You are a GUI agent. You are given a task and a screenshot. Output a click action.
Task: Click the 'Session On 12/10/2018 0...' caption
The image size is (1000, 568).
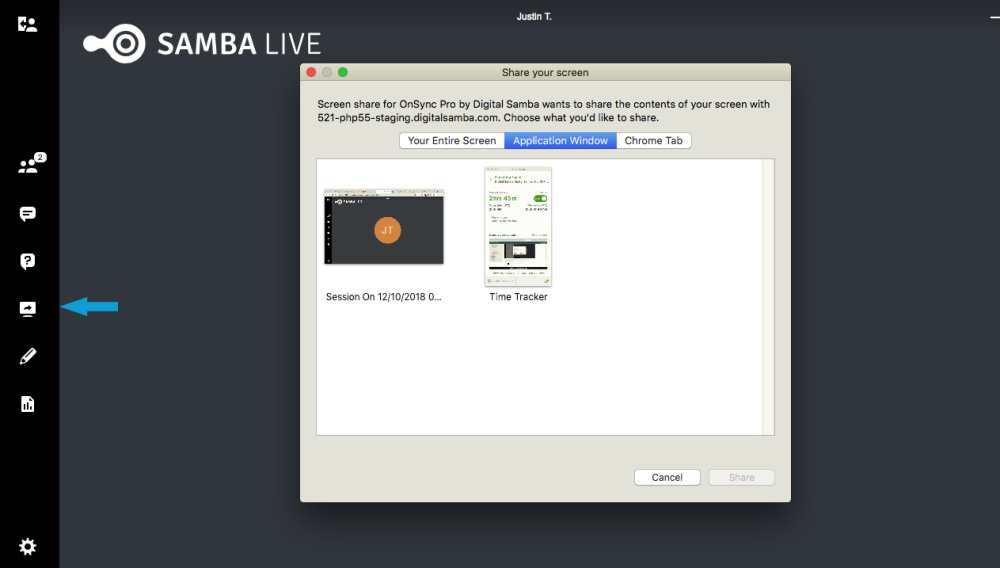[383, 296]
